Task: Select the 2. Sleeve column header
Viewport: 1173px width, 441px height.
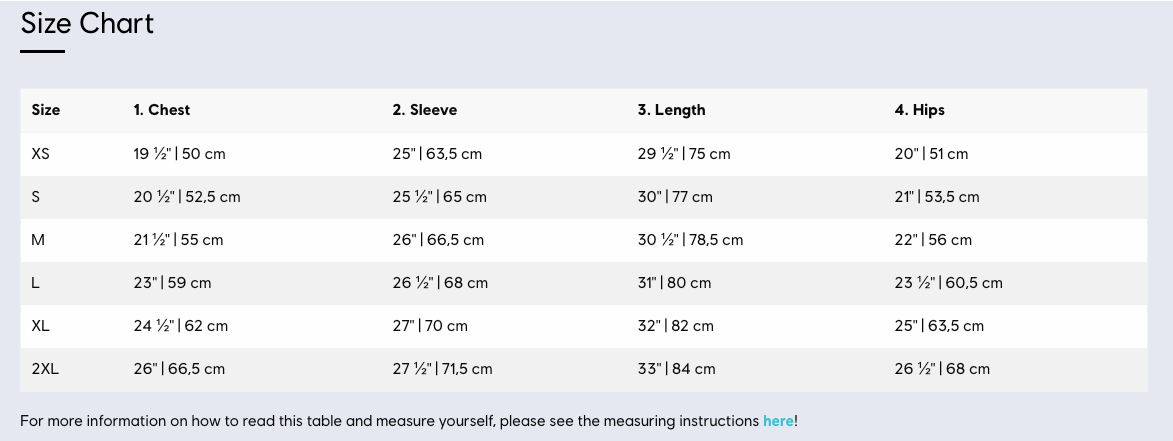Action: 424,110
